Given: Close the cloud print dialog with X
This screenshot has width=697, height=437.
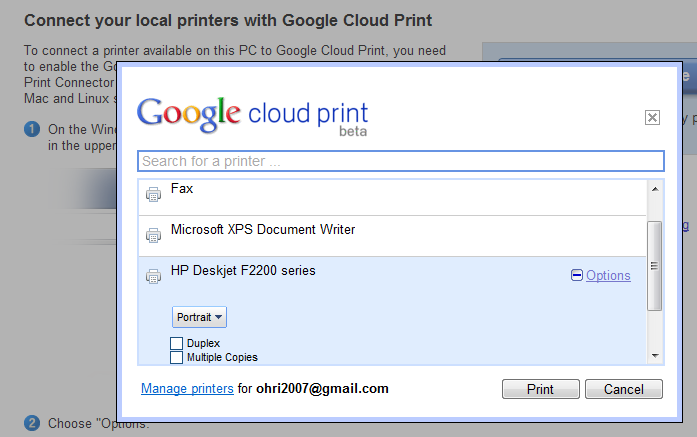Looking at the screenshot, I should [x=652, y=117].
